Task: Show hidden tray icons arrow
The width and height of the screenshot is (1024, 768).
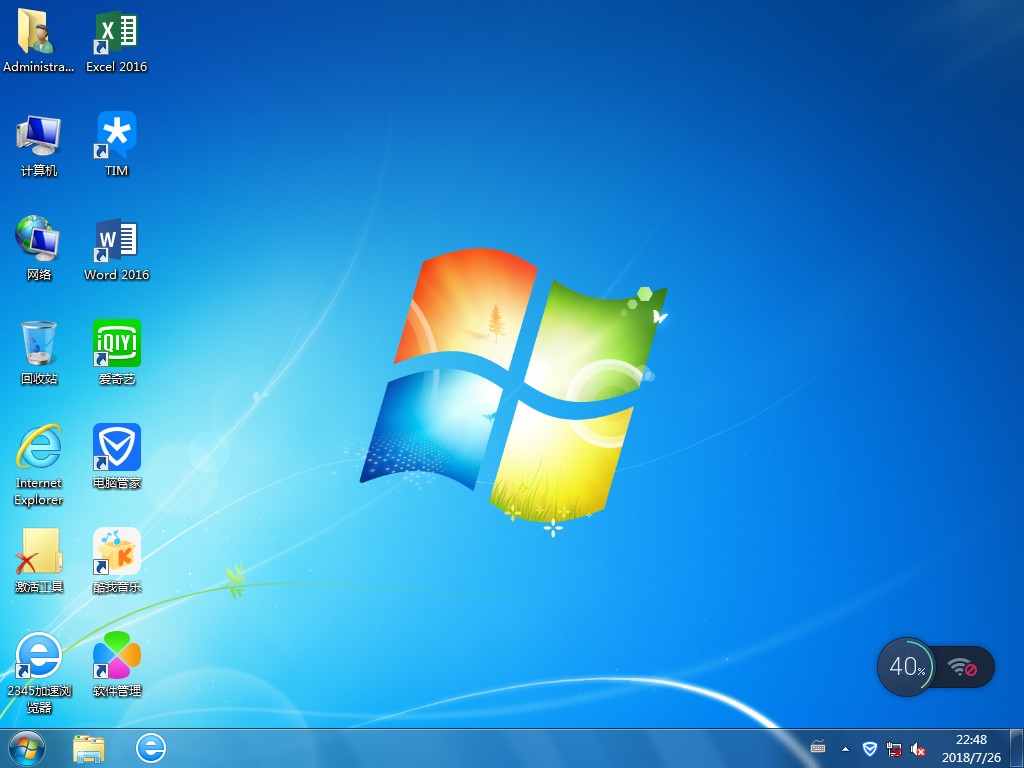Action: pos(845,749)
